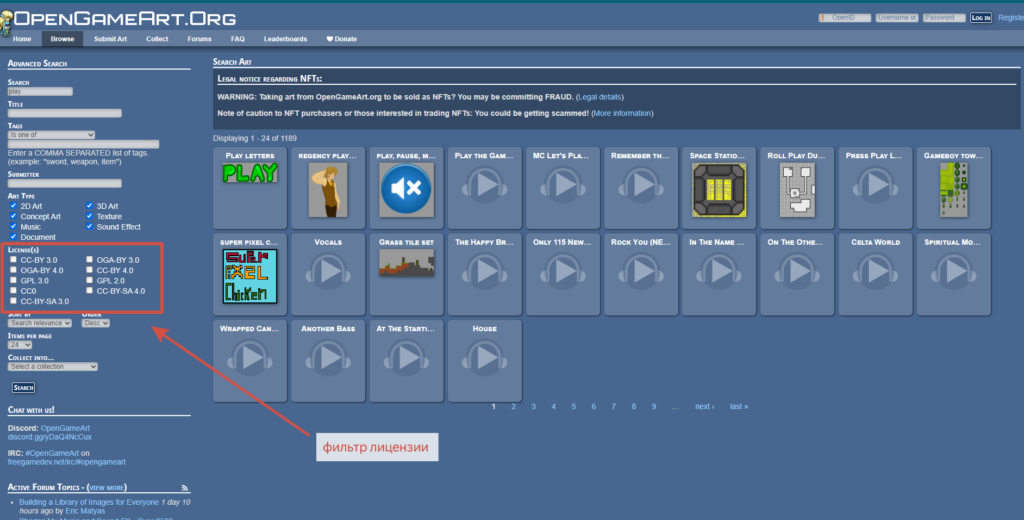
Task: Play the 'Celta World' audio preview
Action: pos(875,271)
